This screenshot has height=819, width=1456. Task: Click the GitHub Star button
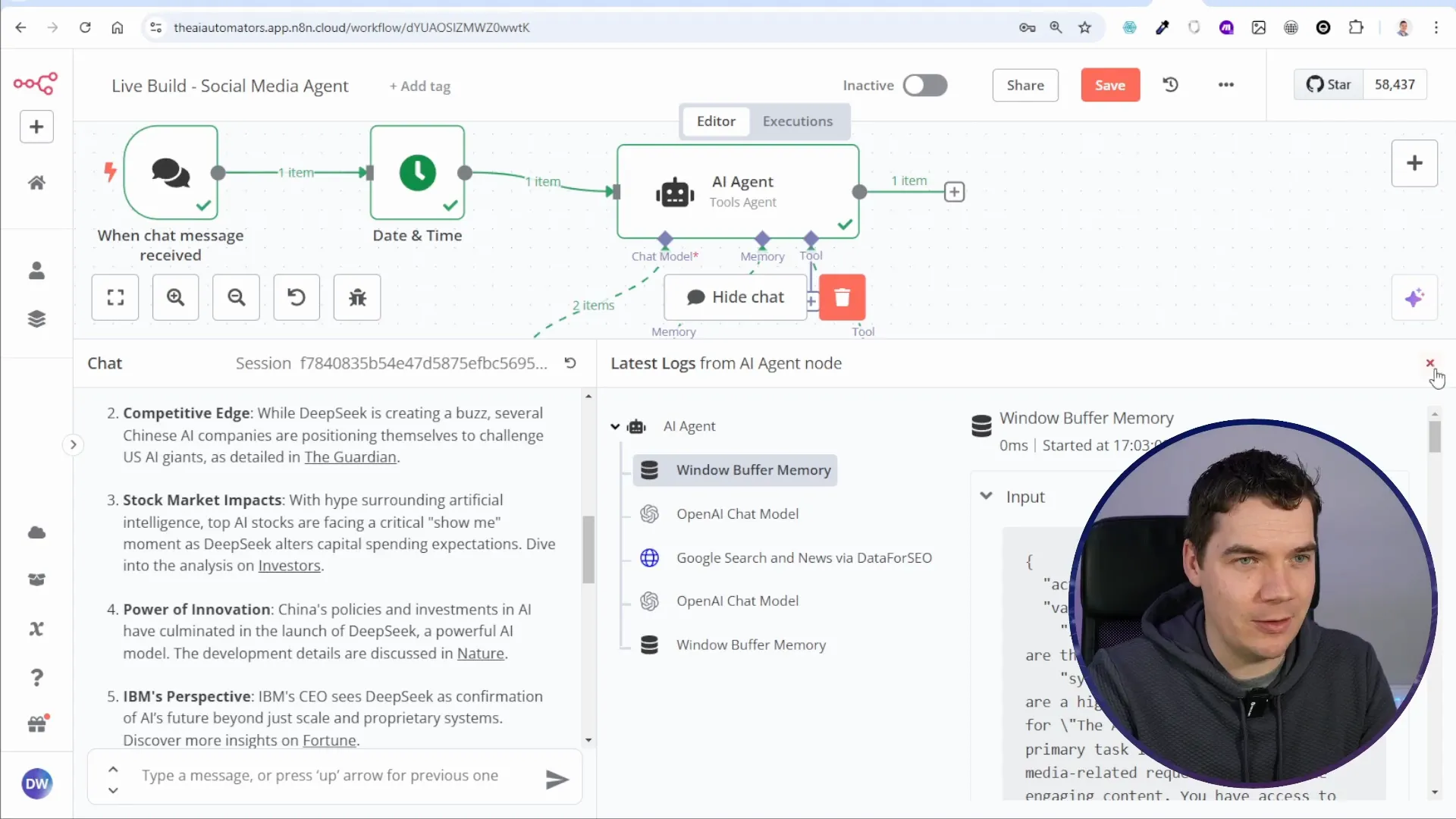[x=1329, y=85]
